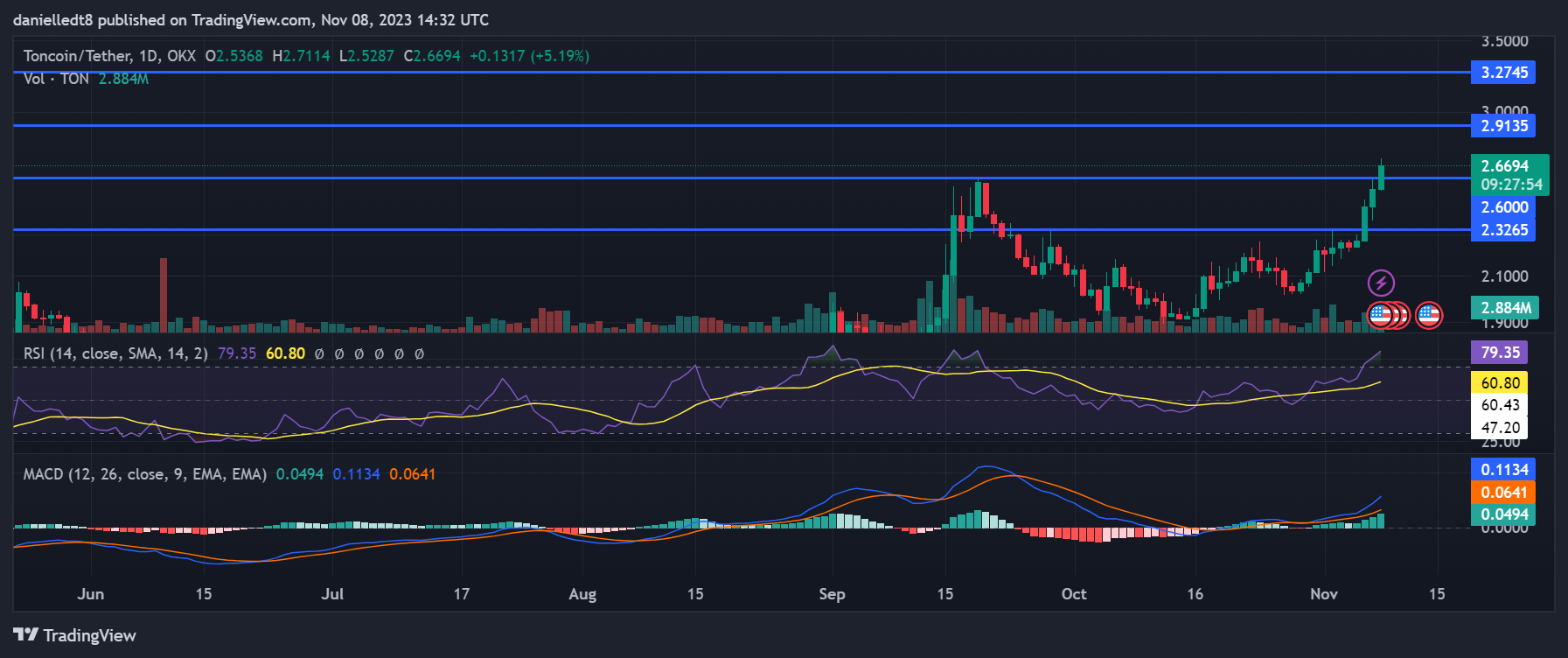
Task: Click the 79.35 value in RSI legend
Action: coord(237,353)
